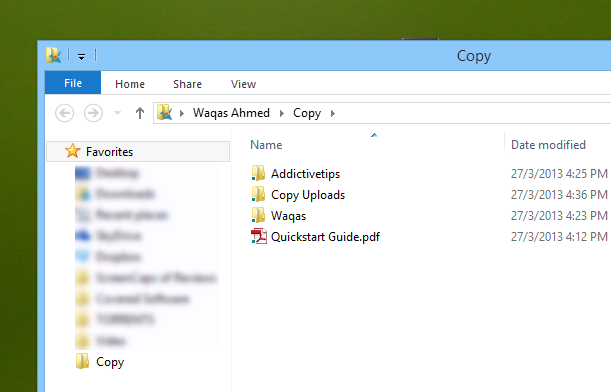Click the Copy folder icon in sidebar
Image resolution: width=611 pixels, height=392 pixels.
(82, 361)
